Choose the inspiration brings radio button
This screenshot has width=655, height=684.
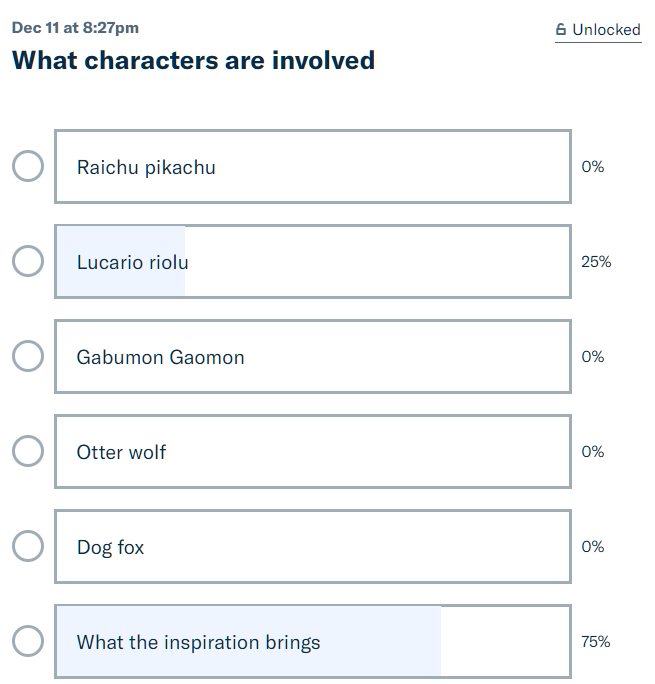(28, 641)
